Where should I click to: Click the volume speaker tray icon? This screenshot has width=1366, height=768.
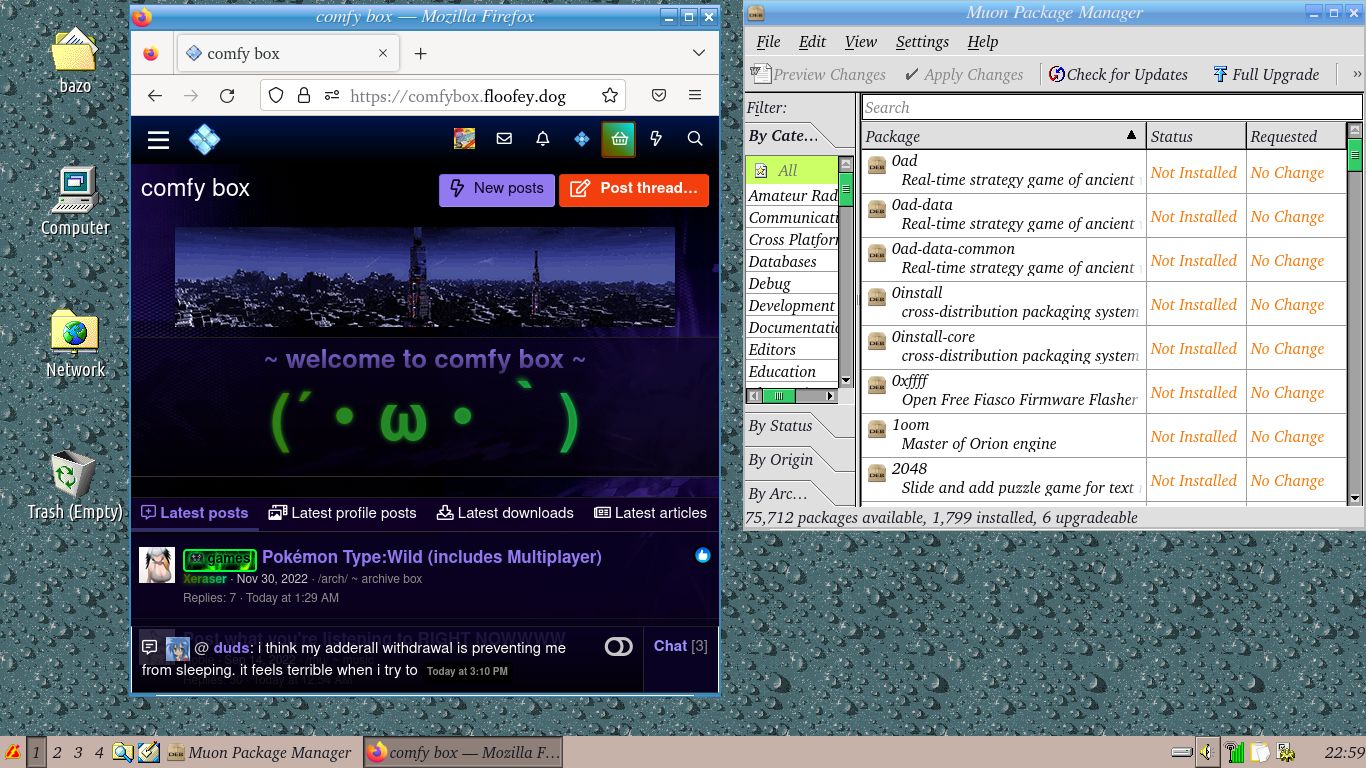click(1207, 752)
